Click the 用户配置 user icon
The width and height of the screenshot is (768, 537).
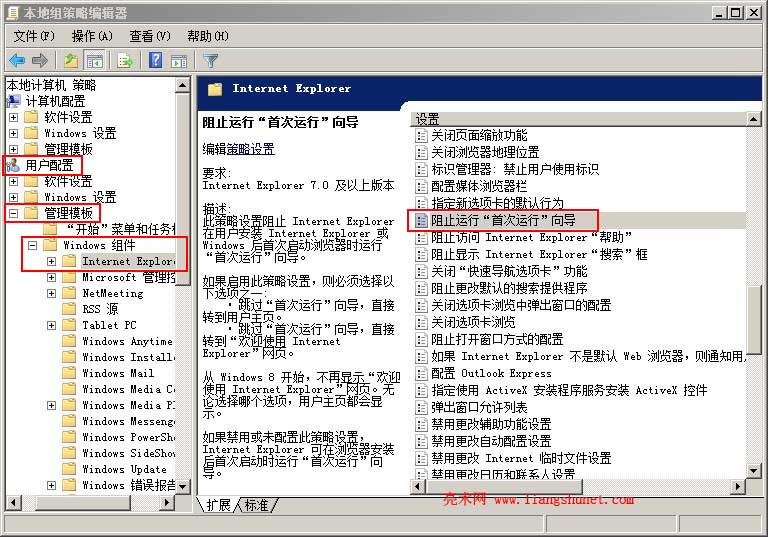(13, 166)
